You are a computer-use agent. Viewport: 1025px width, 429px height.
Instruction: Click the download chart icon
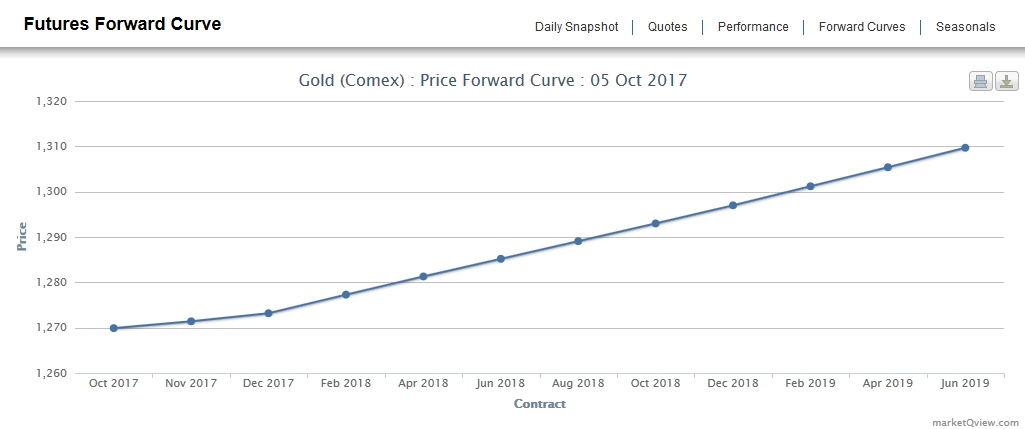point(1006,81)
